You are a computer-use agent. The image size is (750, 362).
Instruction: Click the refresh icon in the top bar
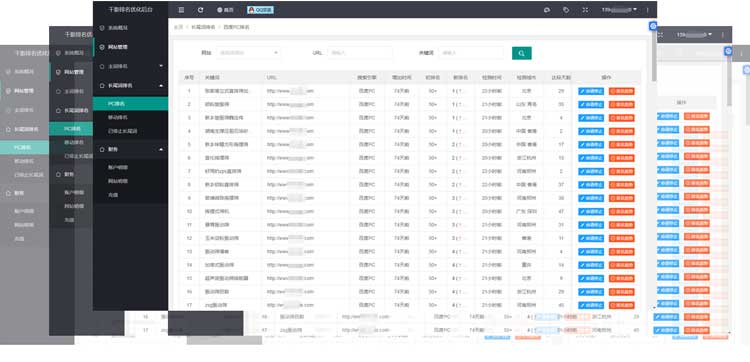[x=200, y=10]
